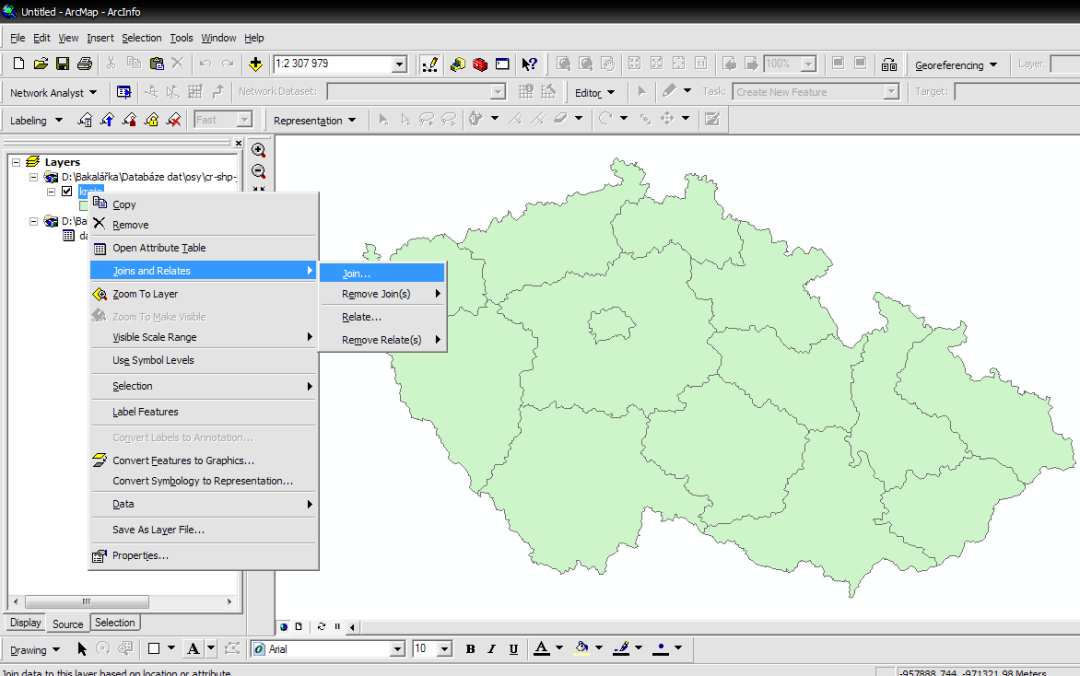Show the red ArcToolbox window

pyautogui.click(x=480, y=64)
